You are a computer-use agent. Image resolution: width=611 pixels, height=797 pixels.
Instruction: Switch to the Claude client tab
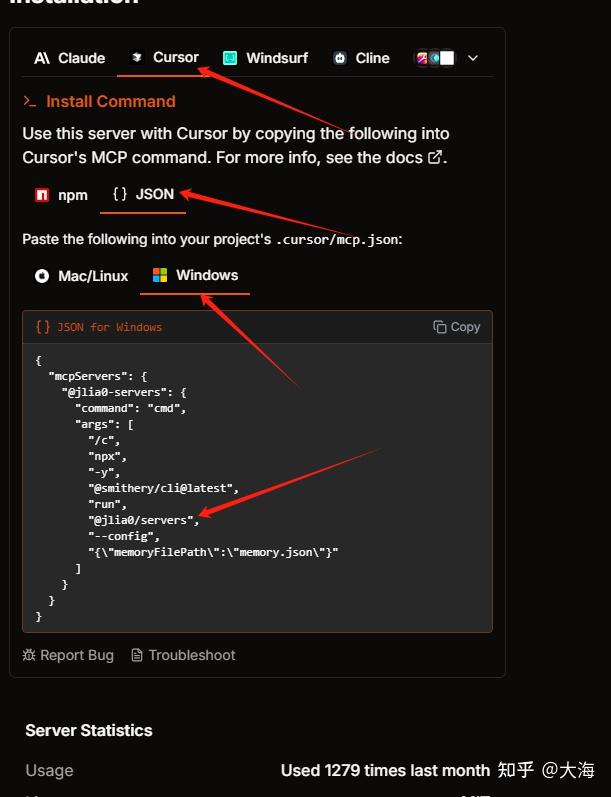click(69, 58)
